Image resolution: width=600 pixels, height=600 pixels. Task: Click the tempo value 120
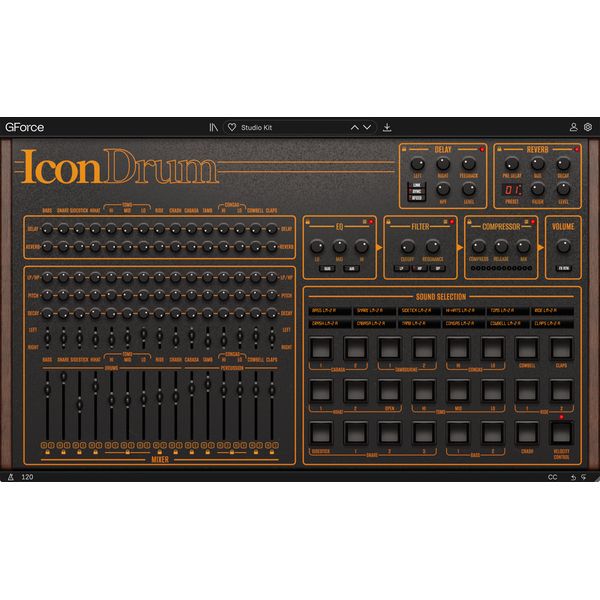[x=27, y=477]
